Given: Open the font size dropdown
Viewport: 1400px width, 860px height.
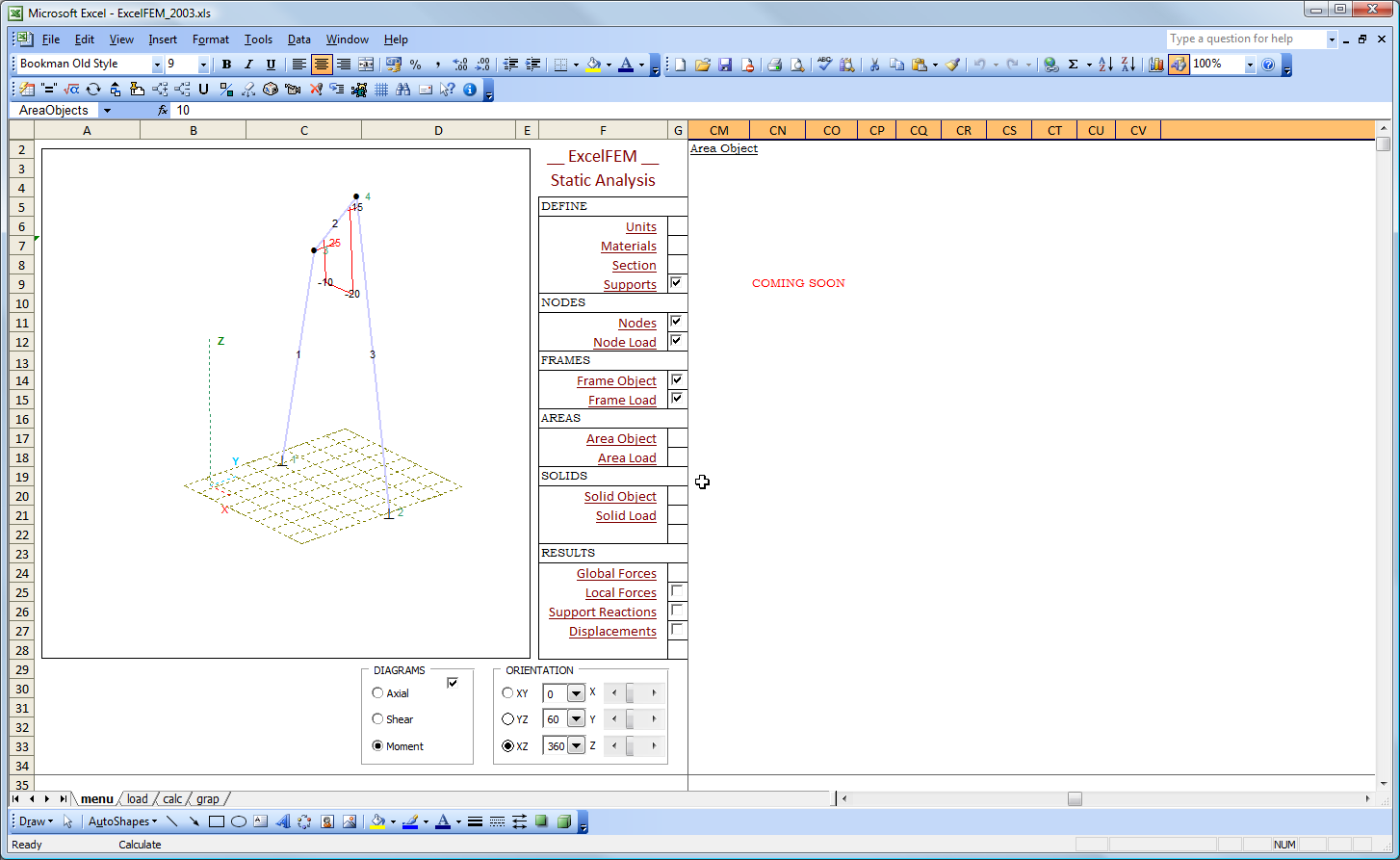Looking at the screenshot, I should 203,65.
